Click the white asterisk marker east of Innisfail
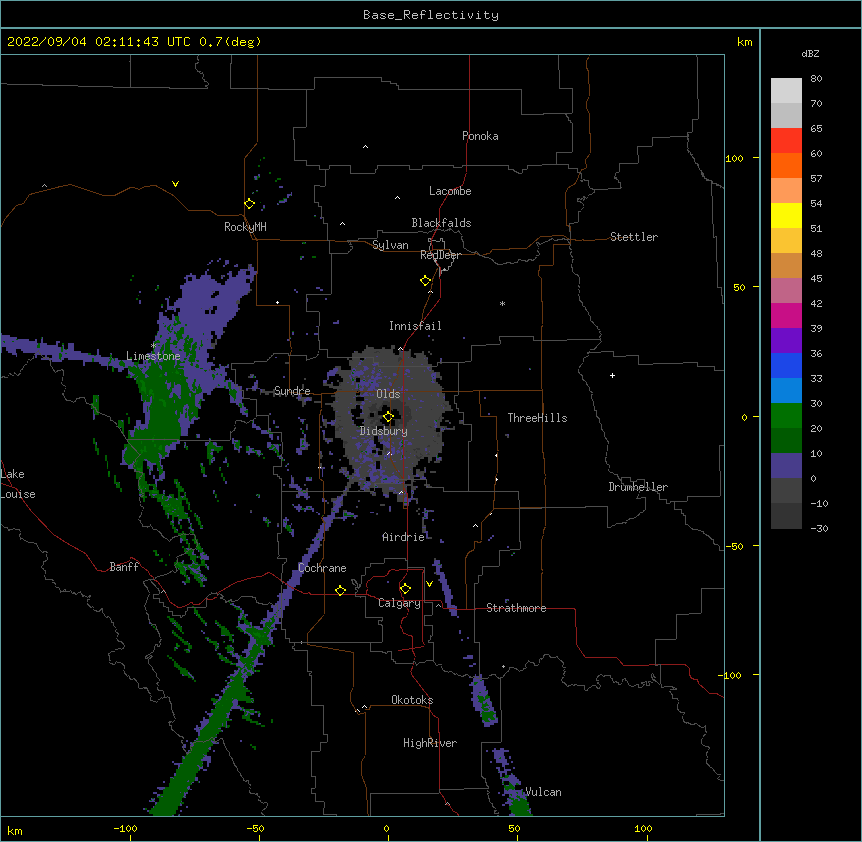 tap(502, 303)
